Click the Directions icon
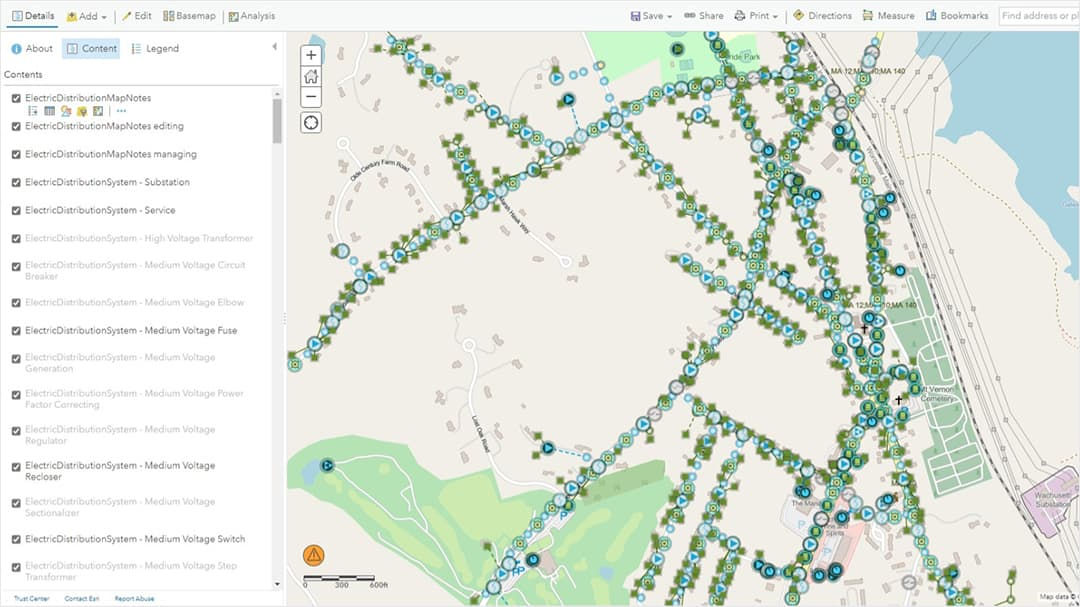The height and width of the screenshot is (607, 1080). [x=826, y=15]
